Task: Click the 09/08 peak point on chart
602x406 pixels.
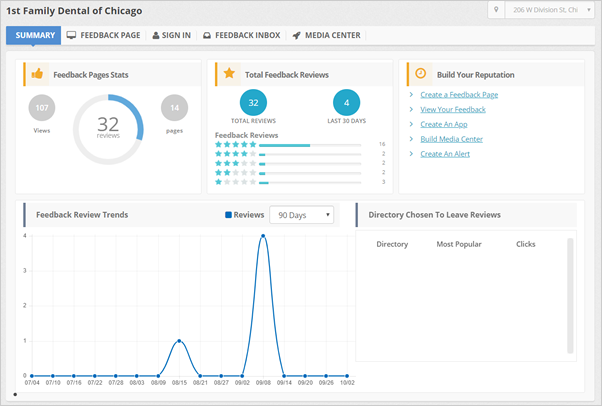Action: (263, 237)
